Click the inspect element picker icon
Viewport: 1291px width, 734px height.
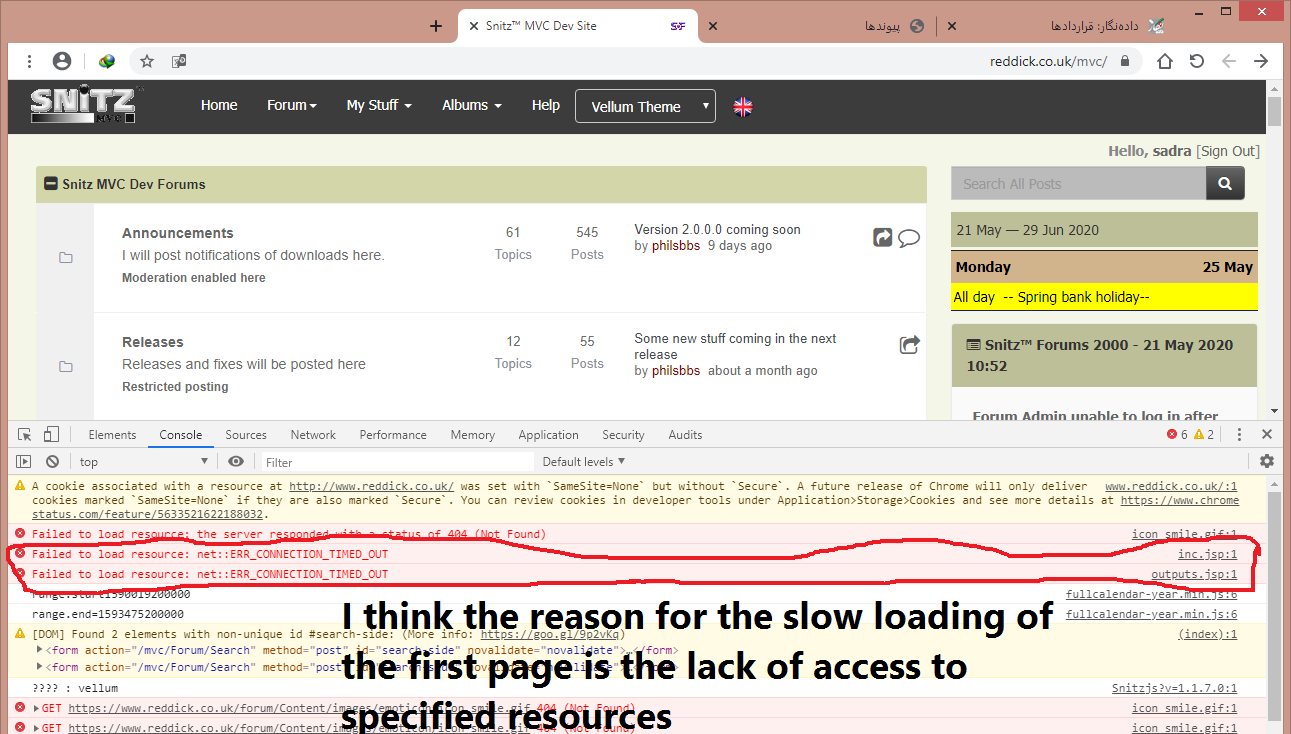click(x=25, y=435)
